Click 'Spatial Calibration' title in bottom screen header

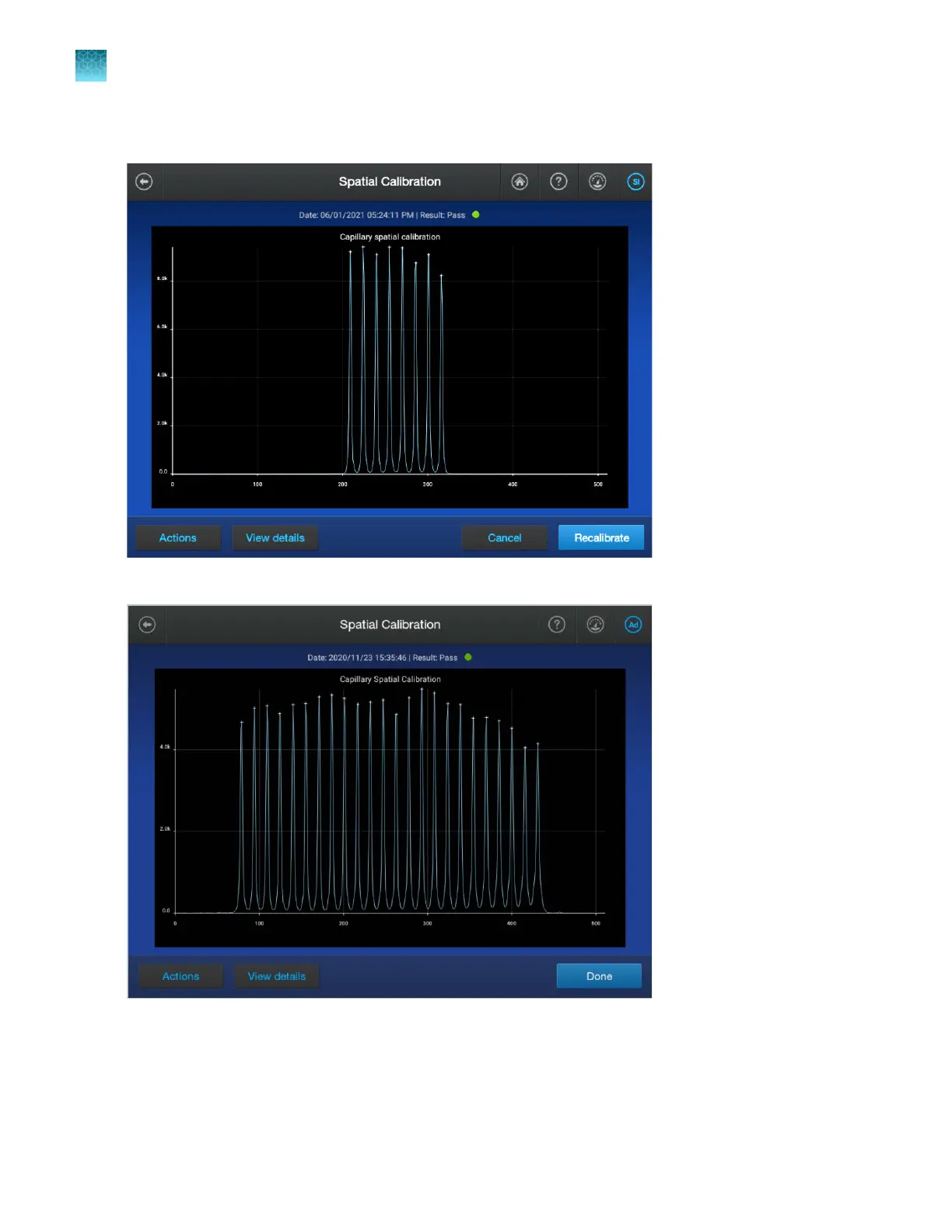click(x=390, y=625)
